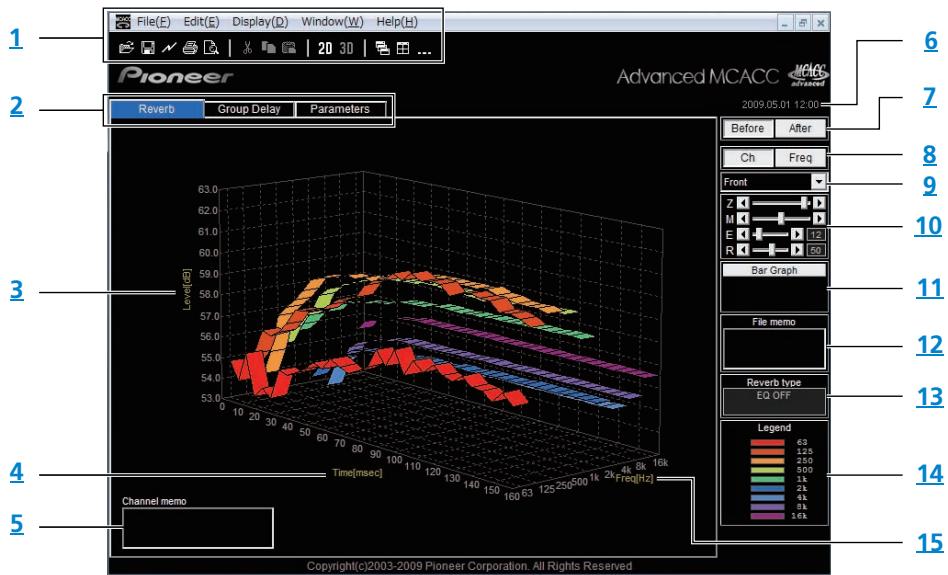Image resolution: width=948 pixels, height=575 pixels.
Task: Switch the graph to 2D view
Action: [325, 48]
